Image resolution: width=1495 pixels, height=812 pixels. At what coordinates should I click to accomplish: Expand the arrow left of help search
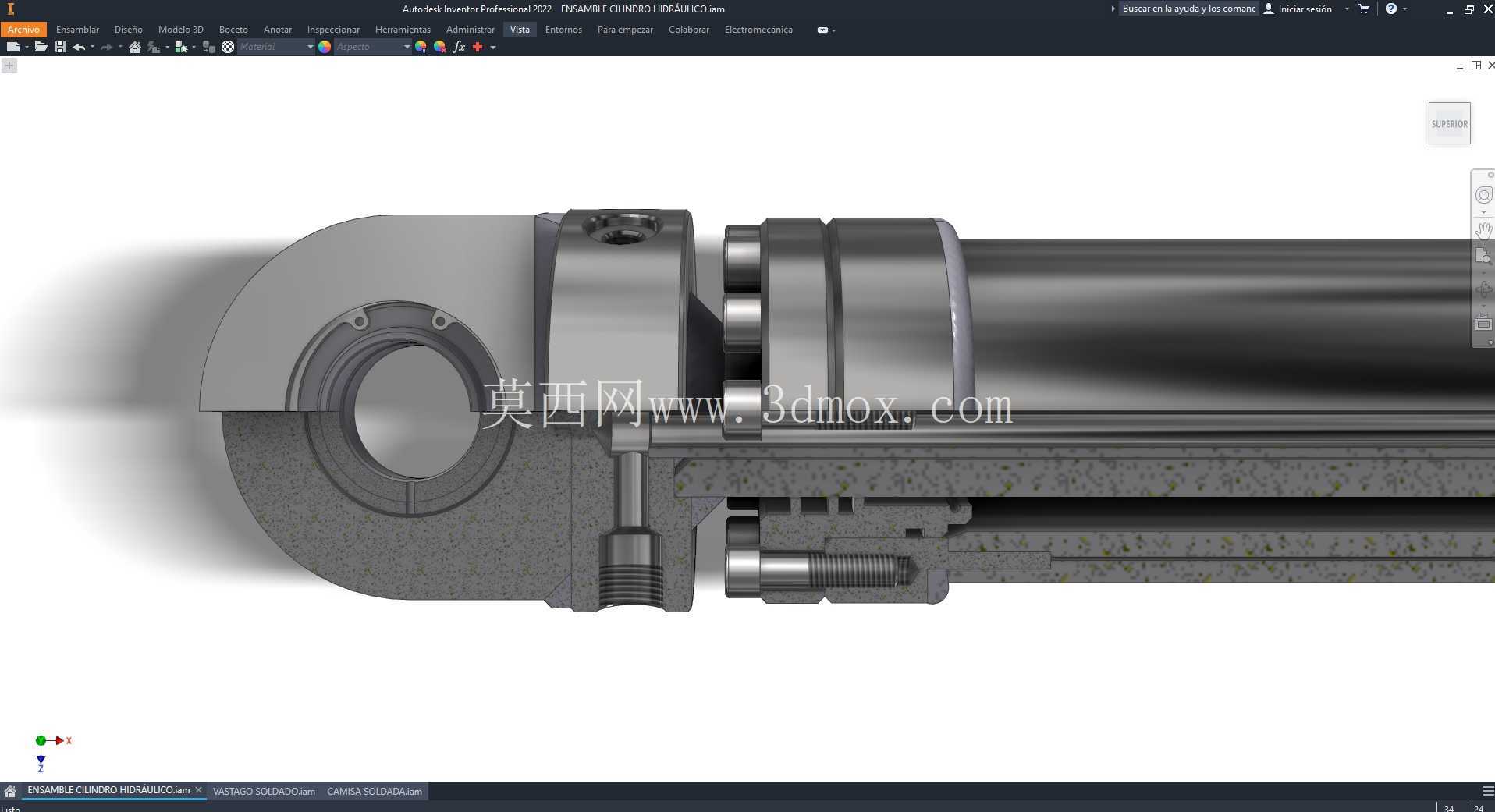1113,9
